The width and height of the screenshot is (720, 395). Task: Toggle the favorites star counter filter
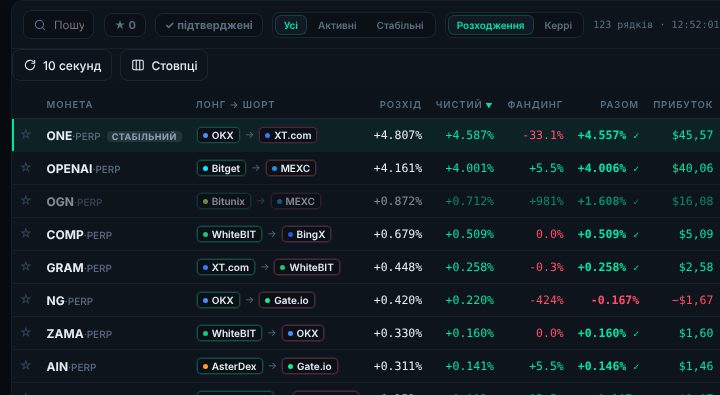(125, 25)
